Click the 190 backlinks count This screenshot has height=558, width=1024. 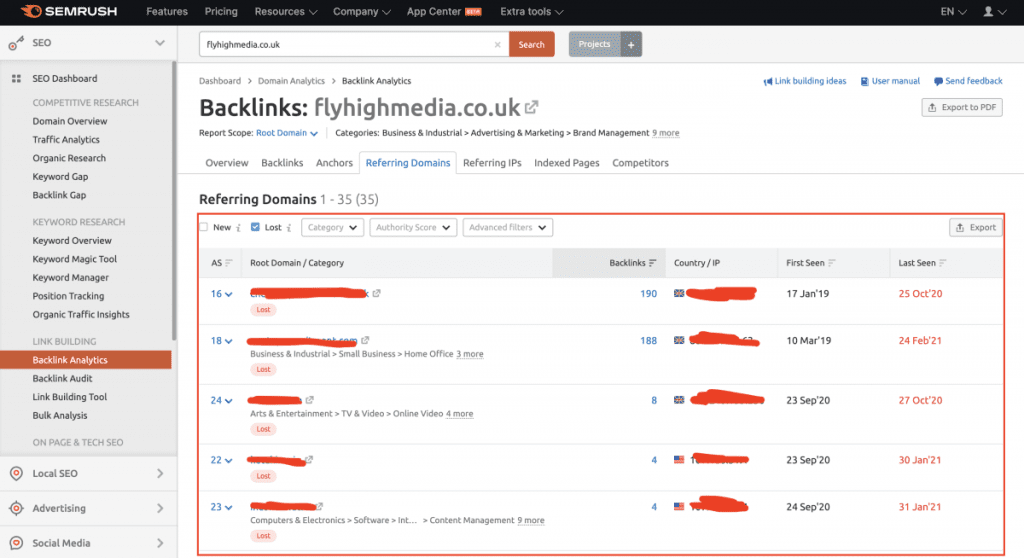(x=648, y=294)
